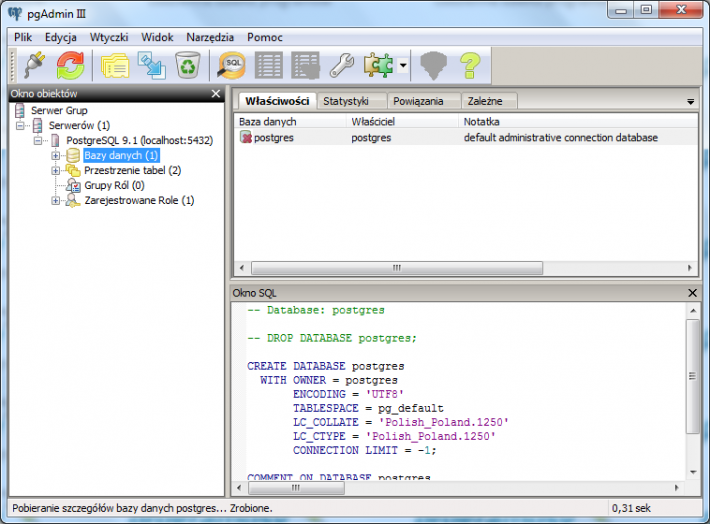The width and height of the screenshot is (710, 524).
Task: Click the CREATE DATABASE postgres line
Action: click(326, 366)
